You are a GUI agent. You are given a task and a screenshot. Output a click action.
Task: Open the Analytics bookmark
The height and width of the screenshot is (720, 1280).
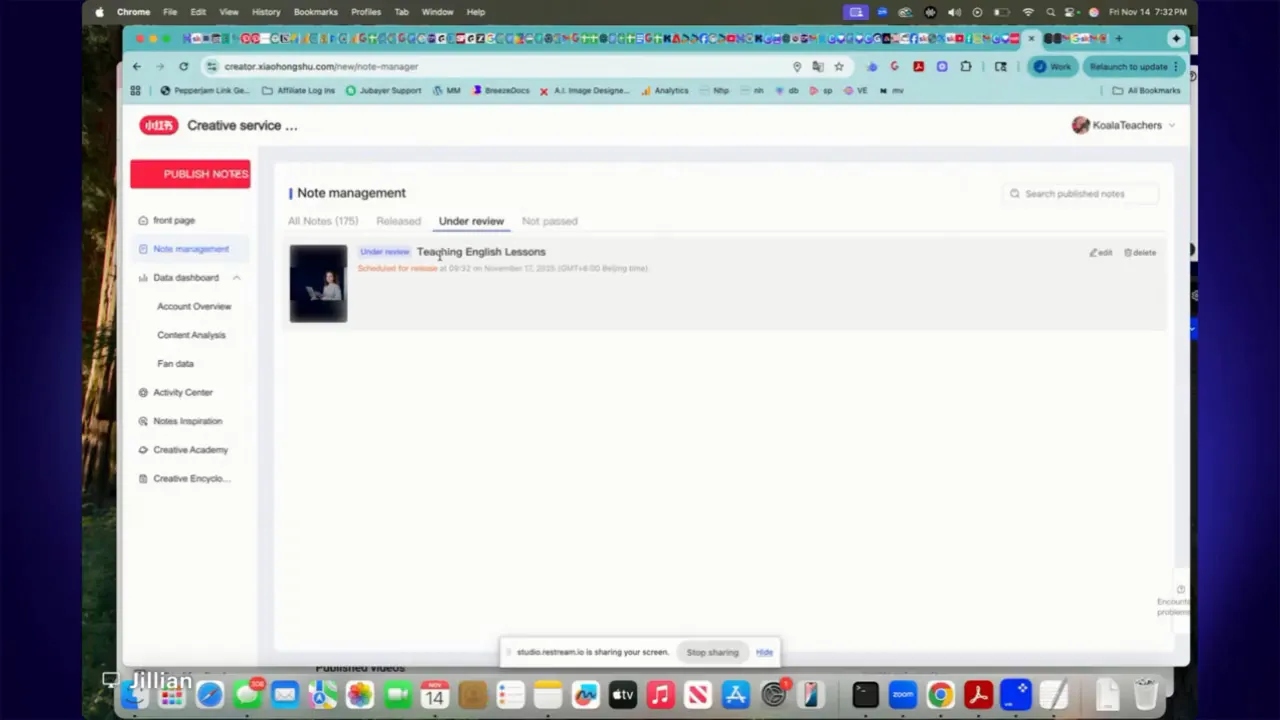[x=665, y=91]
